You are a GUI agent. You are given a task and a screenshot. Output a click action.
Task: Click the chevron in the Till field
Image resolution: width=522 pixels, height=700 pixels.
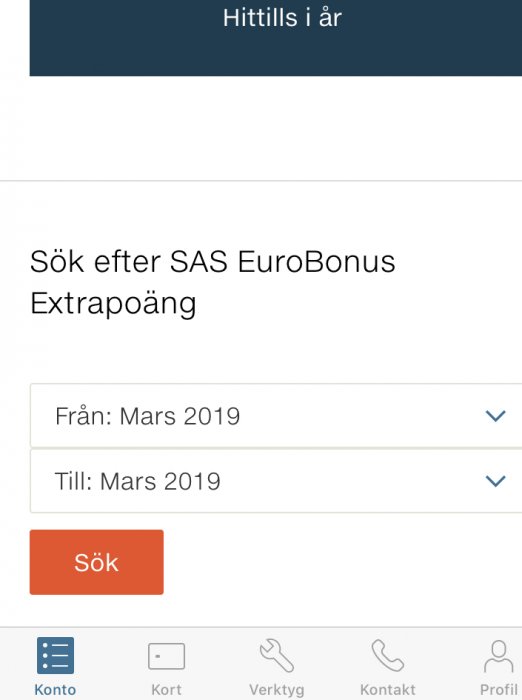[495, 481]
